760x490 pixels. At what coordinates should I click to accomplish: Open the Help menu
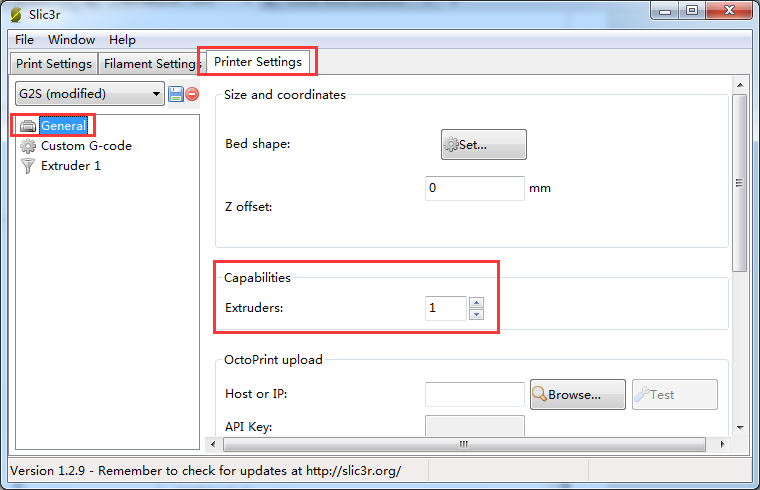pos(122,40)
